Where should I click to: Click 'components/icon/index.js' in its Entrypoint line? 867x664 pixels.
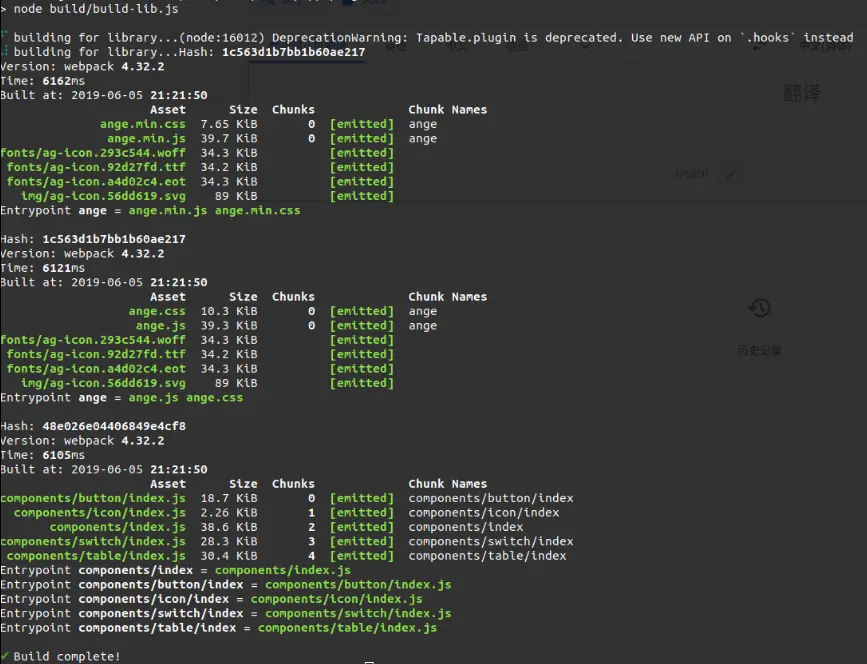point(337,598)
